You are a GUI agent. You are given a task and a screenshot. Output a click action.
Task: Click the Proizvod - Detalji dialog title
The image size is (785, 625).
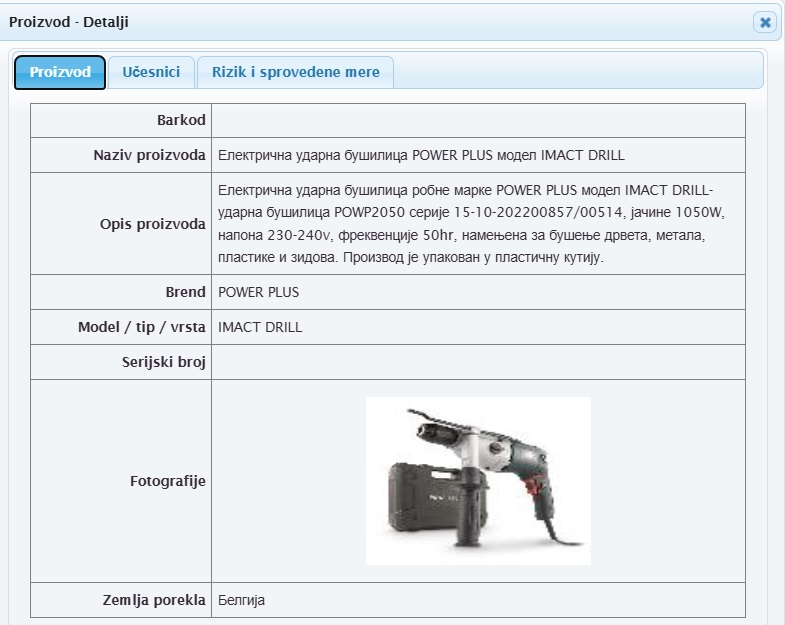pos(69,22)
